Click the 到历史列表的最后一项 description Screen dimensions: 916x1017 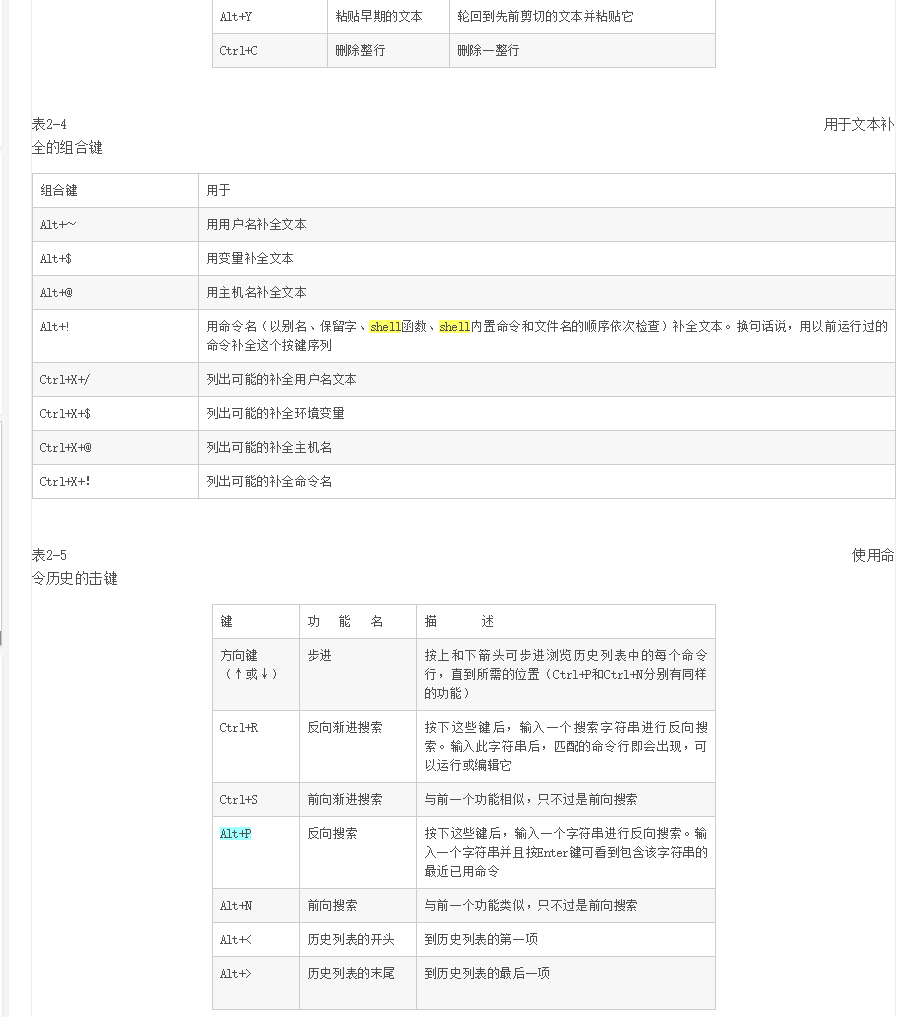pyautogui.click(x=487, y=974)
